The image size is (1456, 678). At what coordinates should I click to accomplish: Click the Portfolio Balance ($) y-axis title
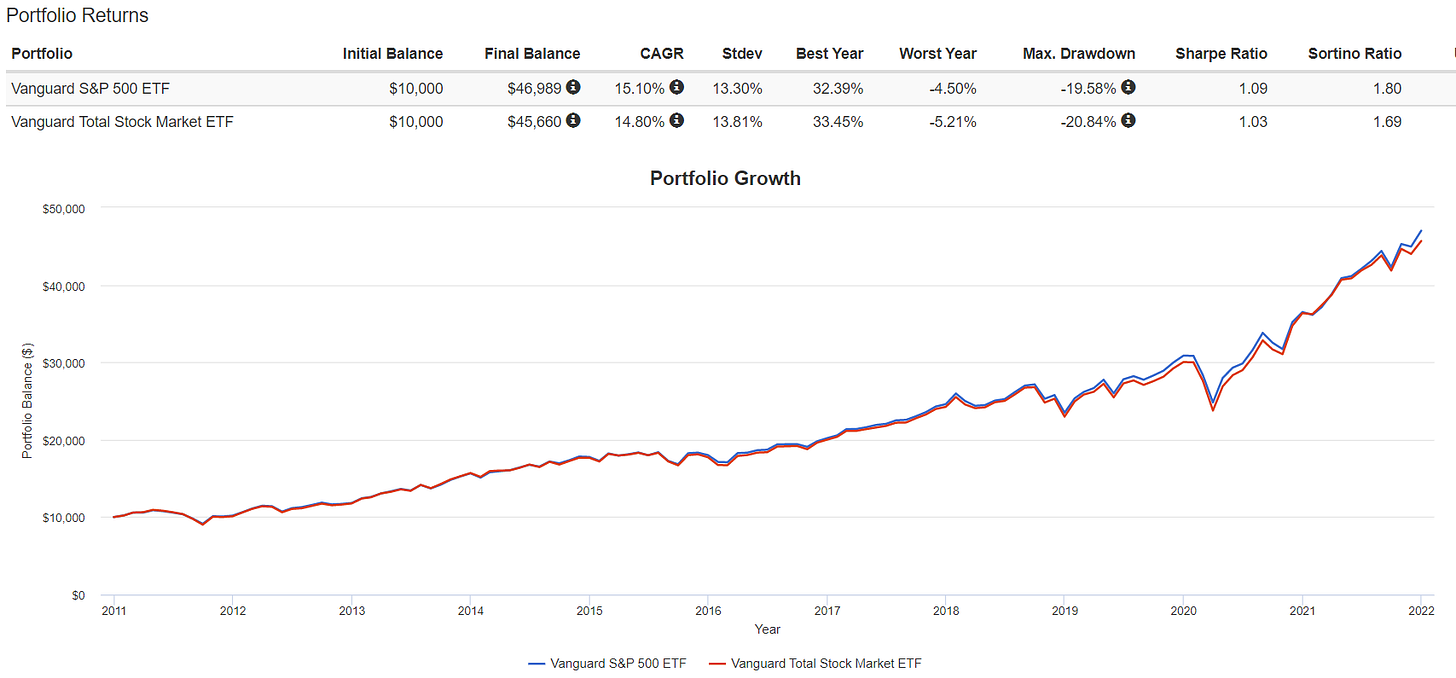(28, 402)
